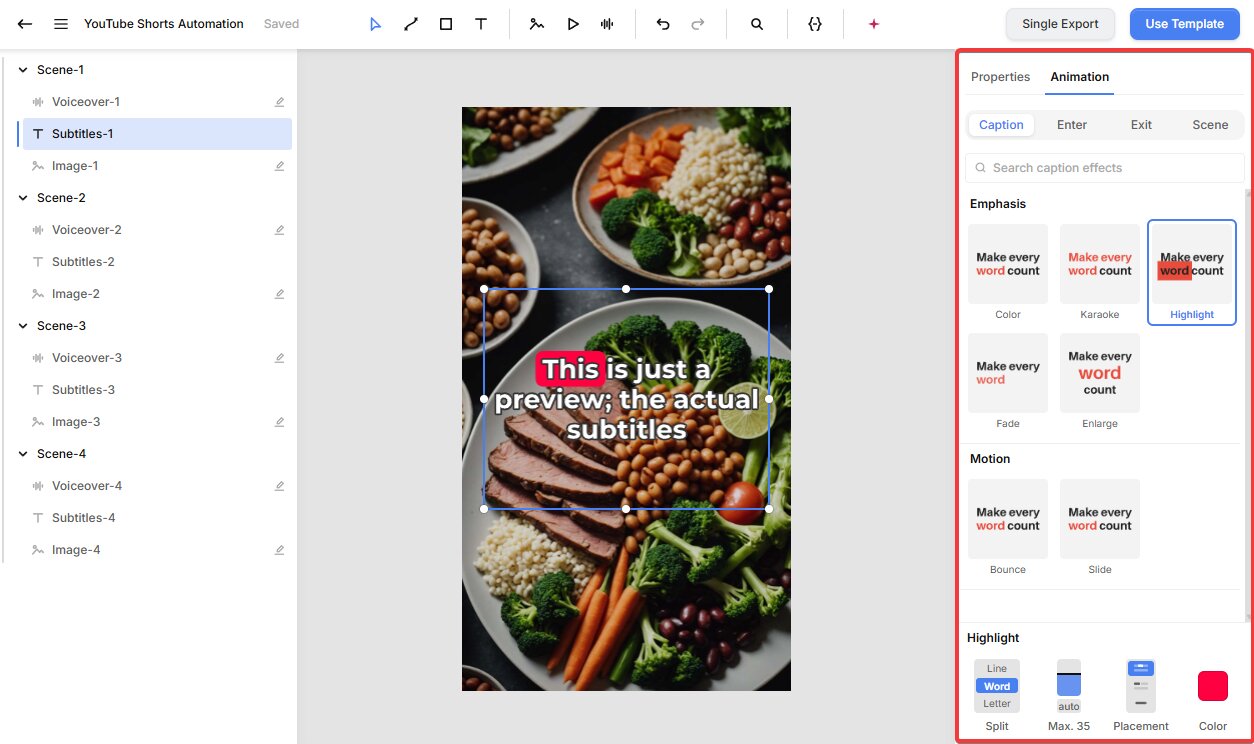
Task: Edit Voiceover-4 with pencil icon
Action: click(x=280, y=486)
